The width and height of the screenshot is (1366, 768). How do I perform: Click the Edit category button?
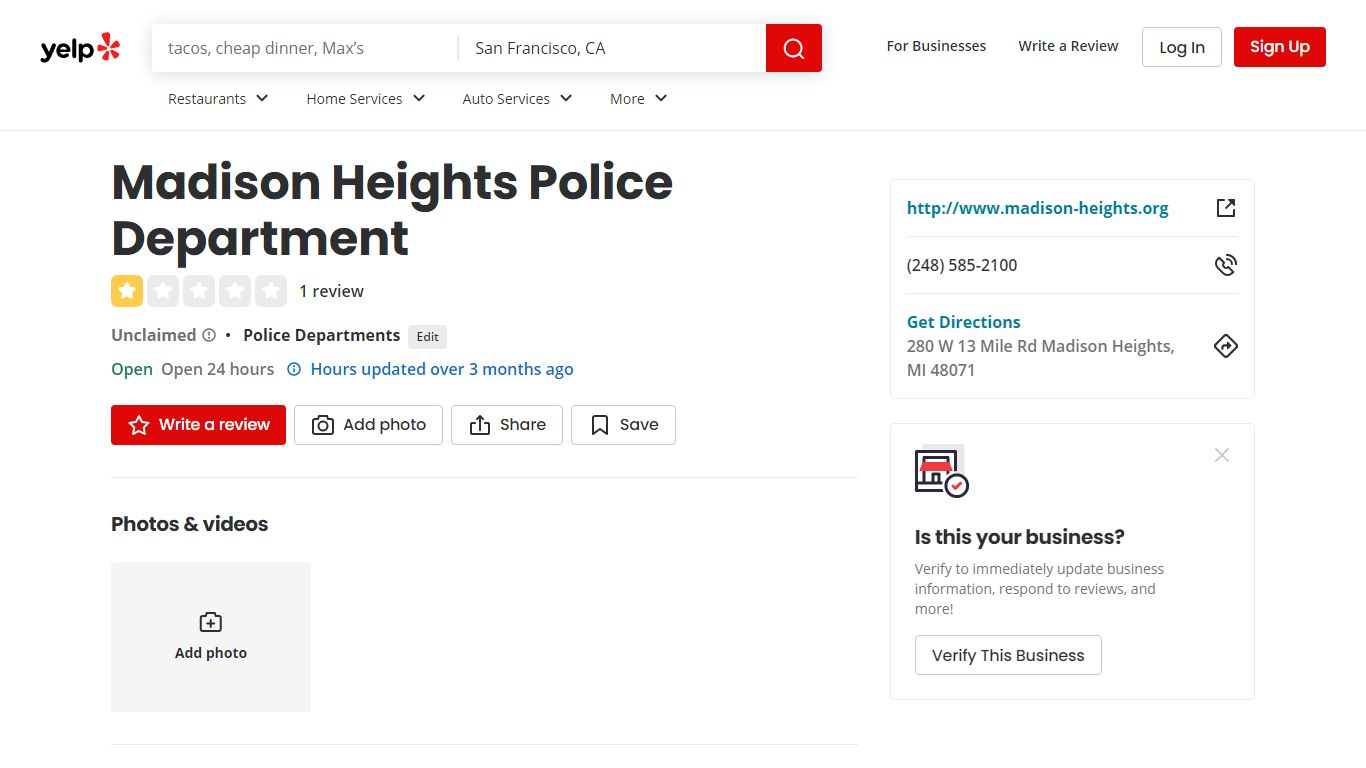[428, 336]
